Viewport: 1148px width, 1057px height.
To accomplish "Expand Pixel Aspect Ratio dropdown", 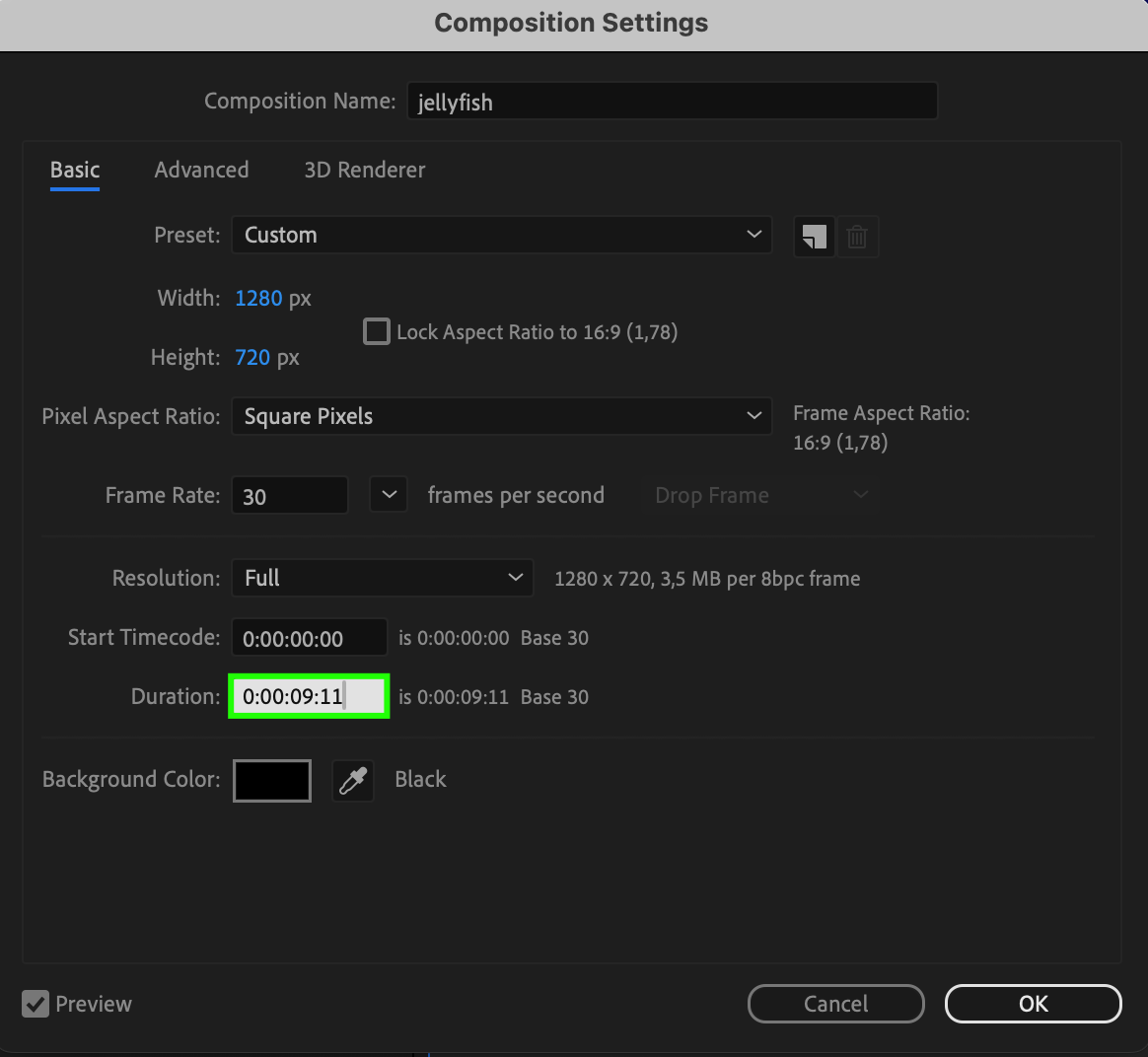I will (x=501, y=416).
